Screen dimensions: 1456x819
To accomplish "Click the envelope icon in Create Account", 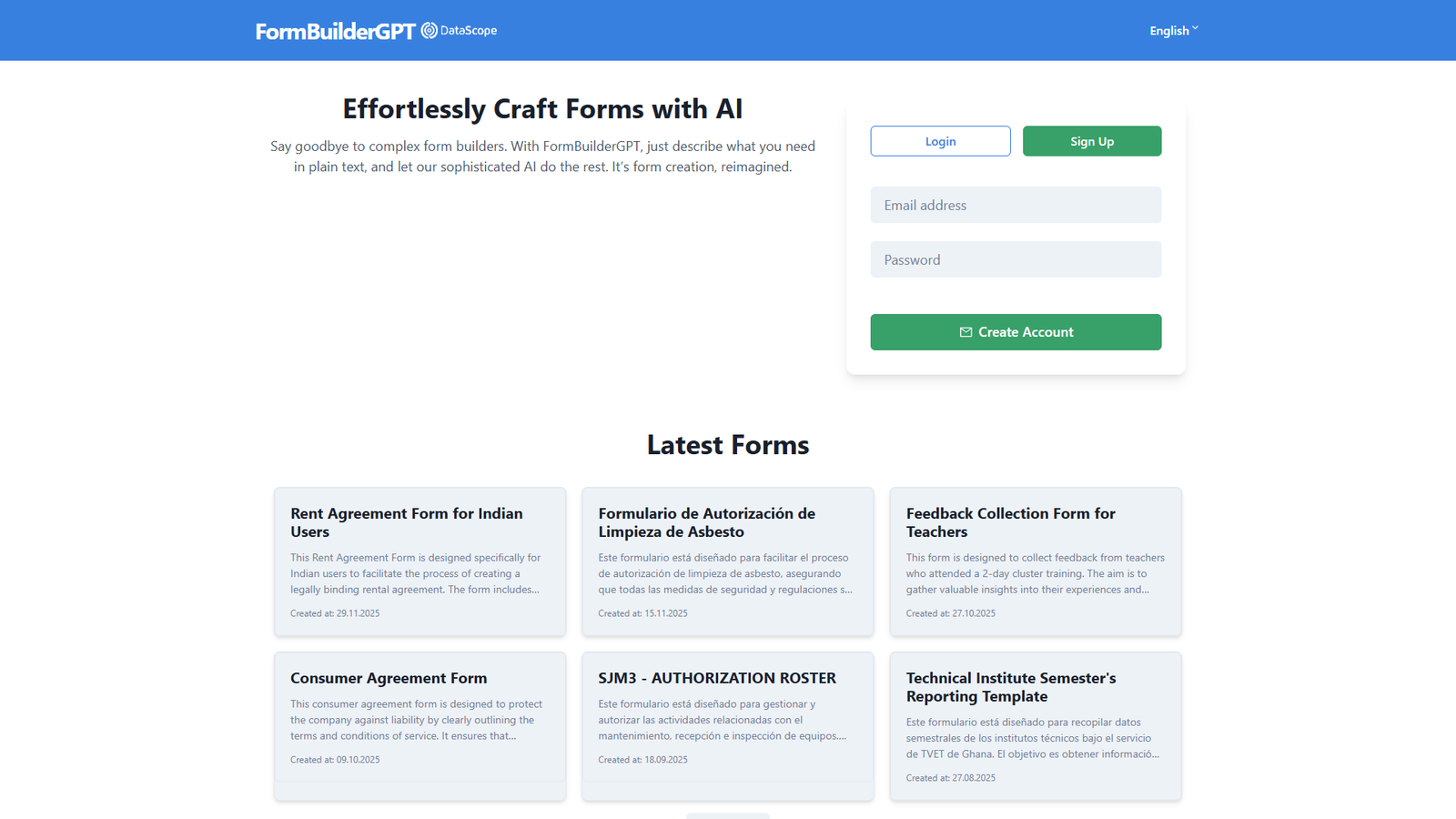I will (966, 332).
